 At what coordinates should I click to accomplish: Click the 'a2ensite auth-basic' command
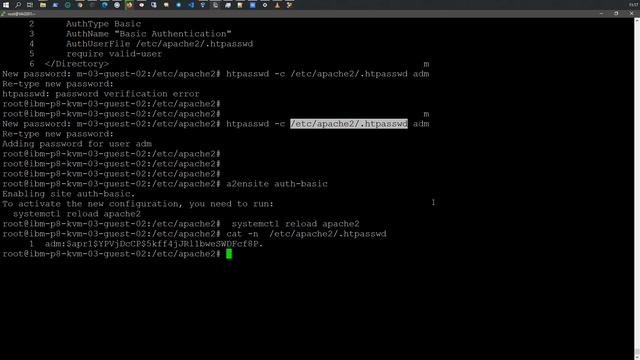tap(277, 184)
